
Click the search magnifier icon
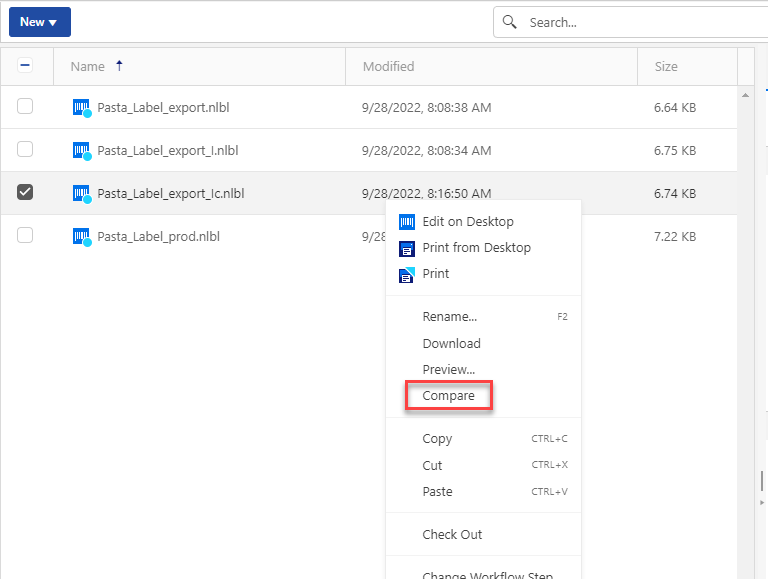510,22
